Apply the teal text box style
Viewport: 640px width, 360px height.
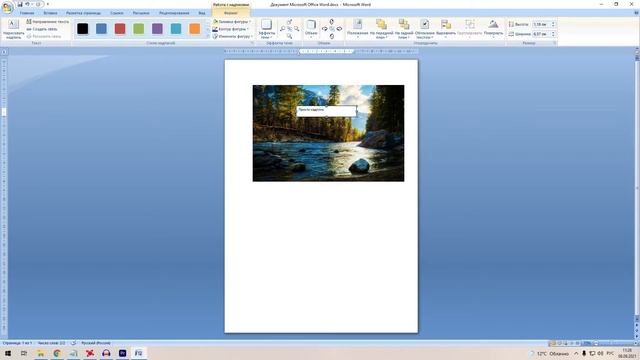tap(176, 29)
